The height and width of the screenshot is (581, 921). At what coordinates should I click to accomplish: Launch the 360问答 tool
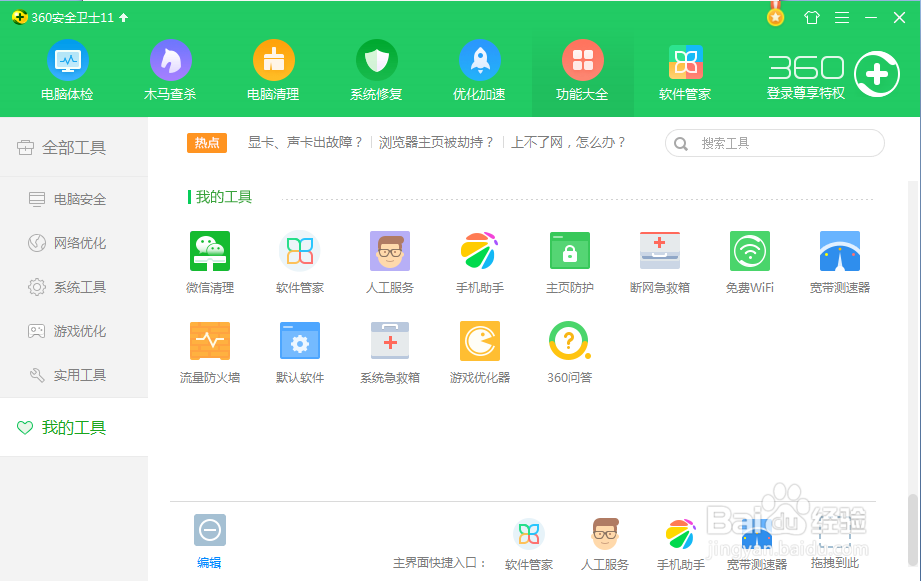coord(570,352)
